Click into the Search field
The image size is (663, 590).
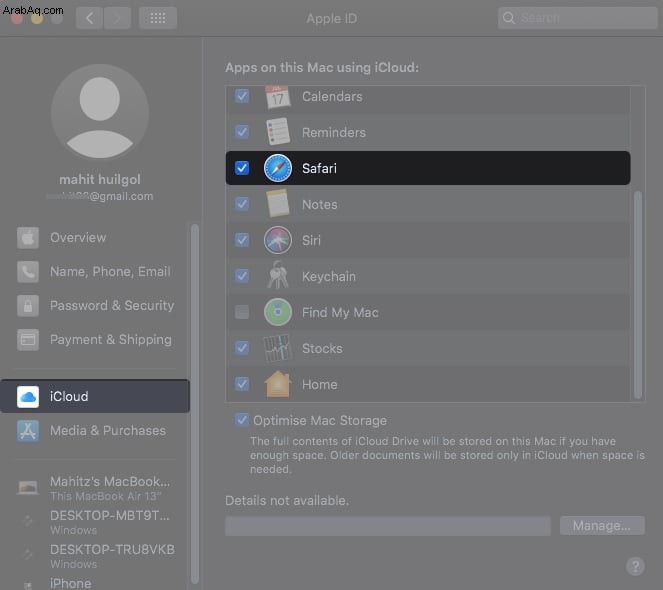point(578,18)
